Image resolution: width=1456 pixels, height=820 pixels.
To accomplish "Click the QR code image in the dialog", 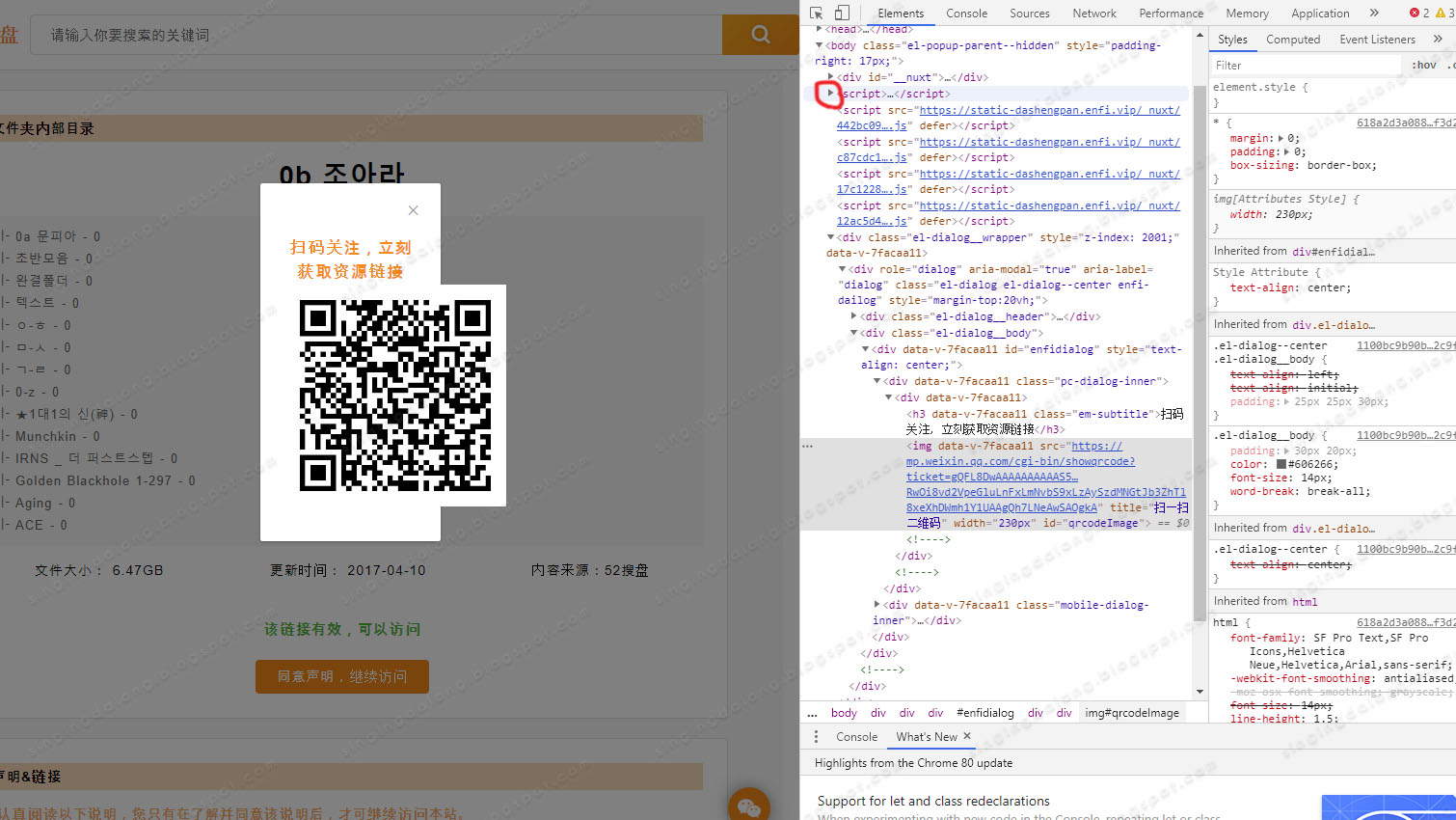I will click(395, 396).
